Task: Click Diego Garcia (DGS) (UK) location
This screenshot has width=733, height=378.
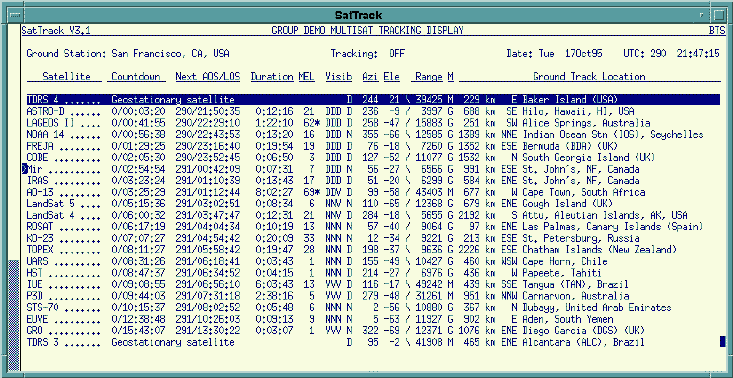Action: pyautogui.click(x=584, y=331)
